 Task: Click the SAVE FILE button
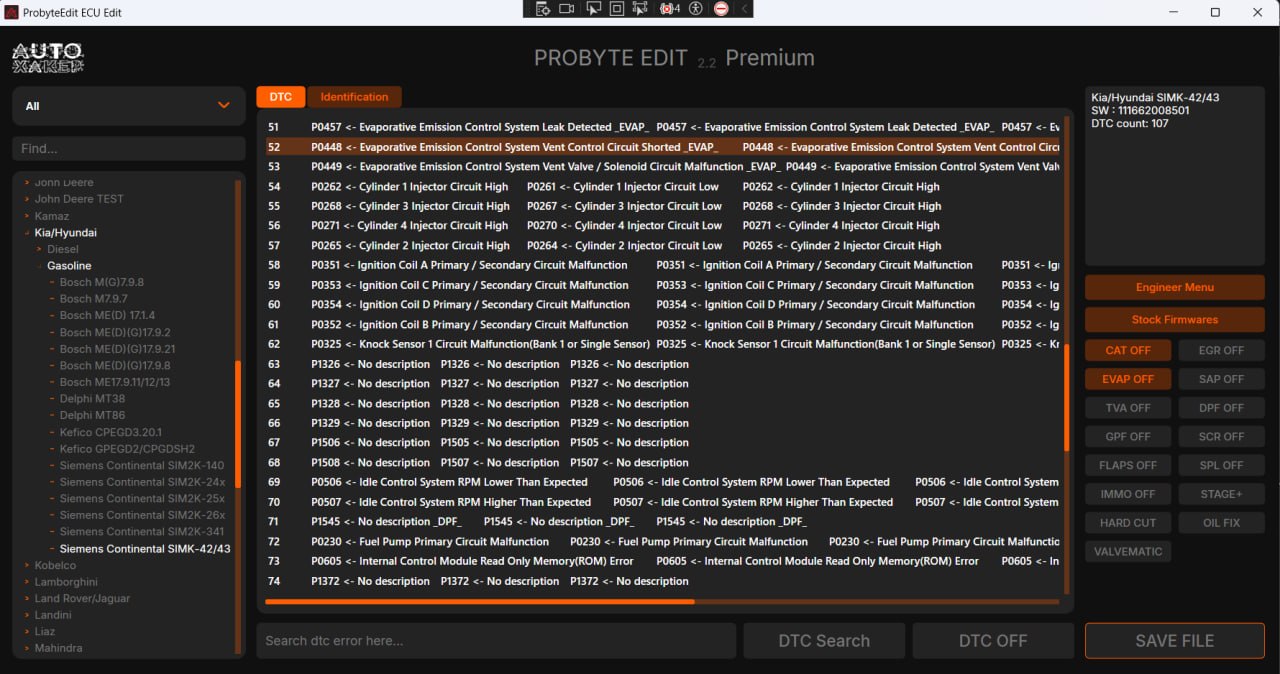1175,641
